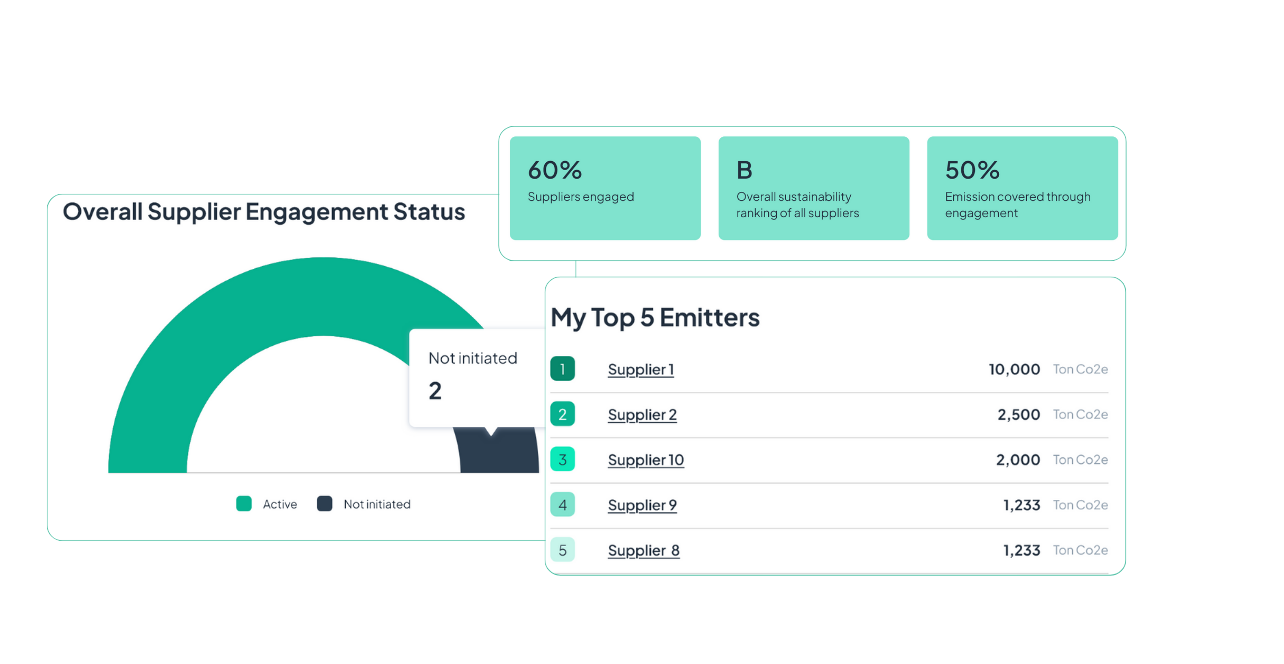The height and width of the screenshot is (664, 1284).
Task: Open the Supplier 10 details link
Action: click(645, 459)
